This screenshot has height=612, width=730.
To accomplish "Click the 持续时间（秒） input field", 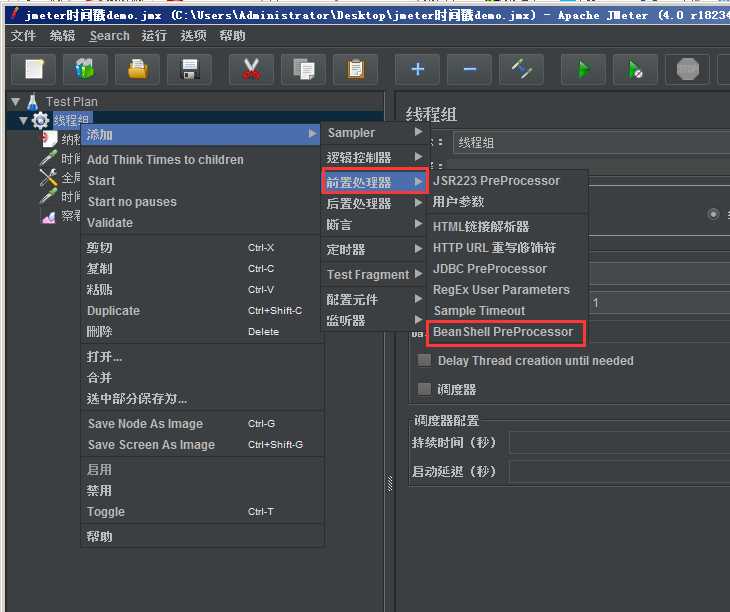I will pyautogui.click(x=620, y=442).
